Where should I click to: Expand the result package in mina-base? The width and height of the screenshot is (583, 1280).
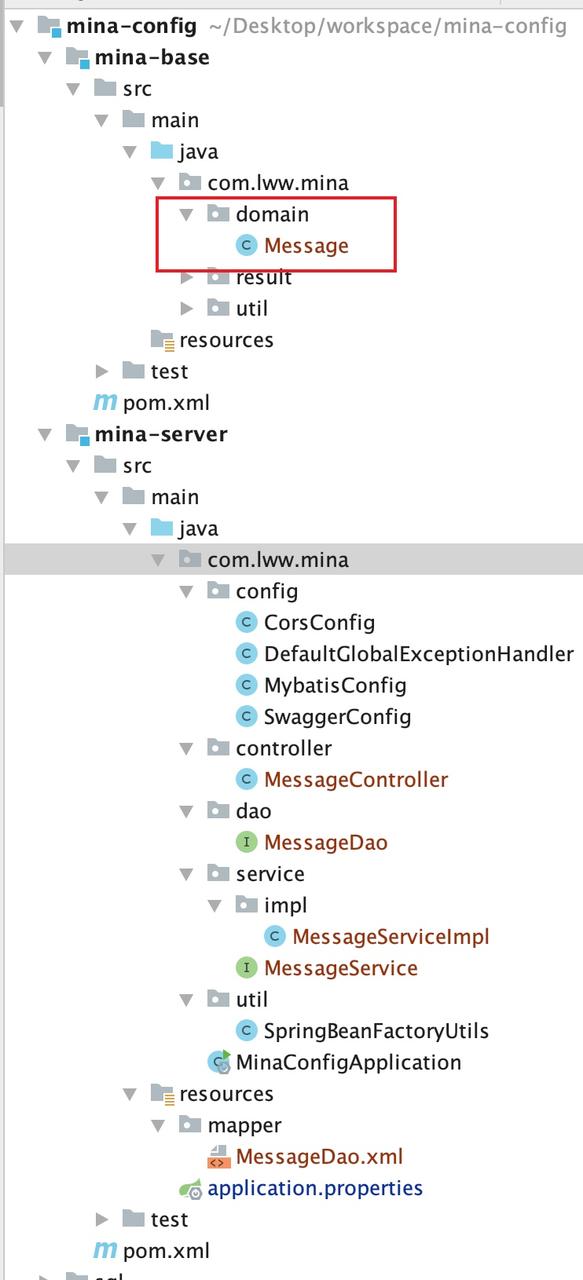pos(187,277)
